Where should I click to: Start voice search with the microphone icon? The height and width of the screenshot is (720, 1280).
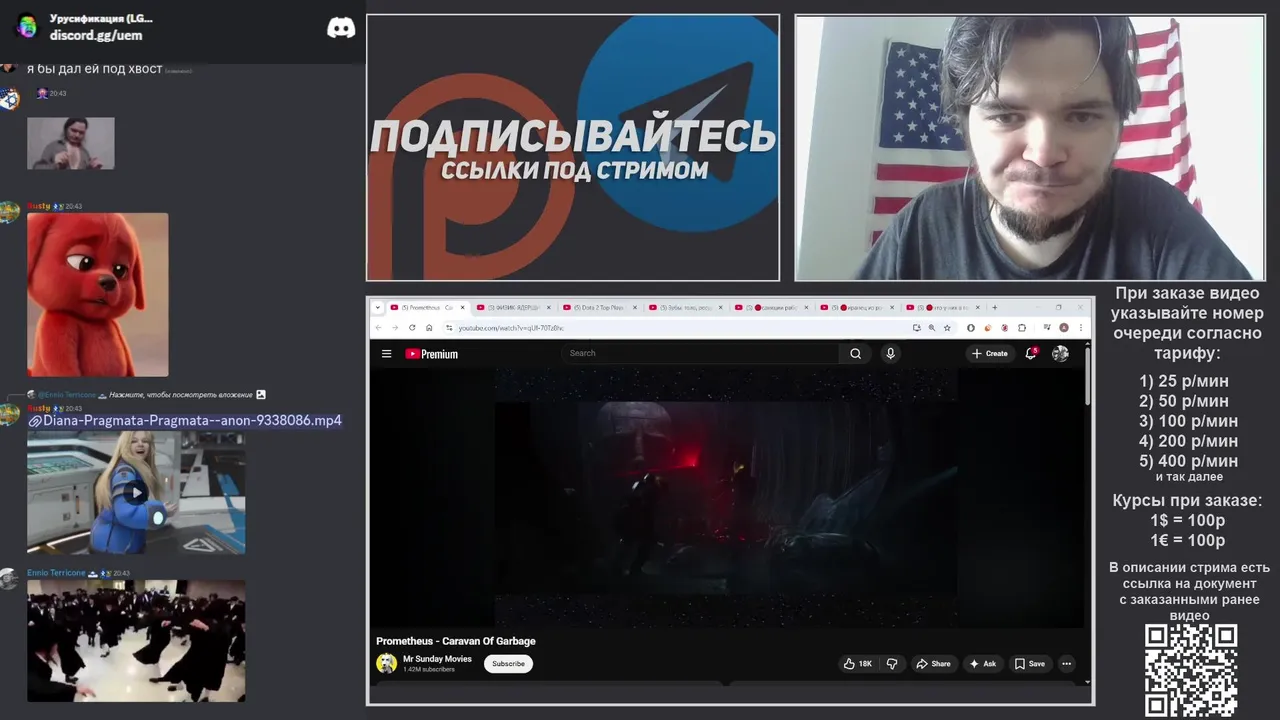[x=890, y=353]
